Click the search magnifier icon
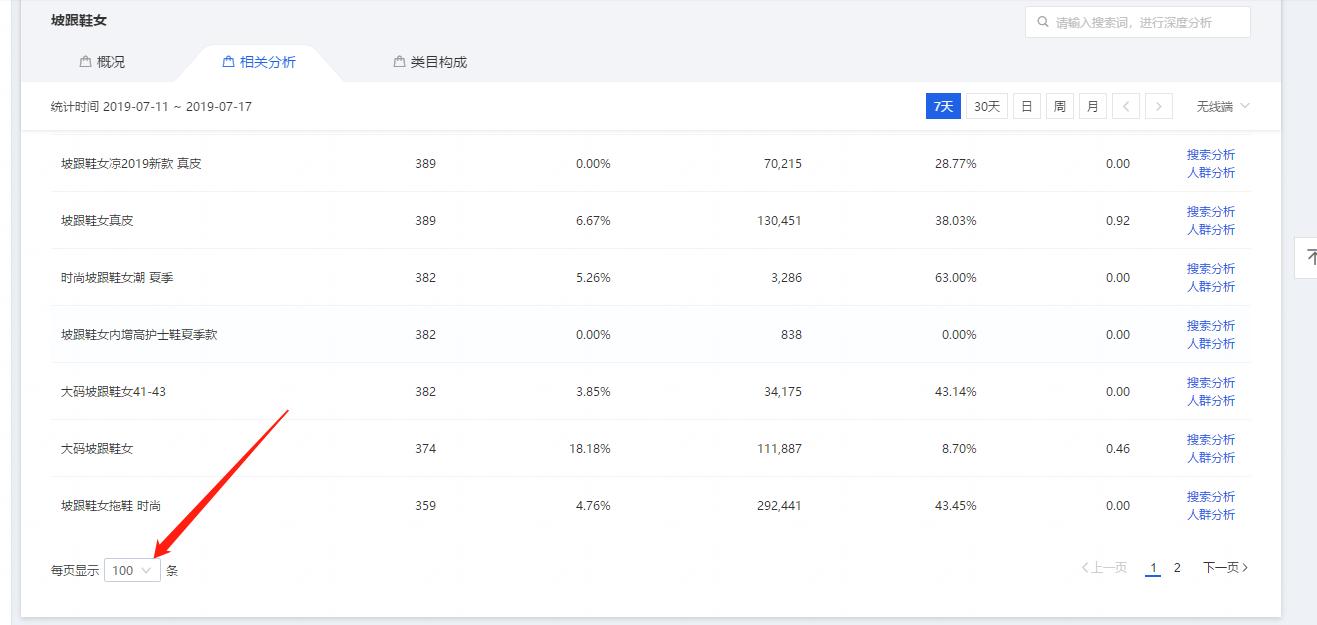The height and width of the screenshot is (625, 1317). [1043, 22]
